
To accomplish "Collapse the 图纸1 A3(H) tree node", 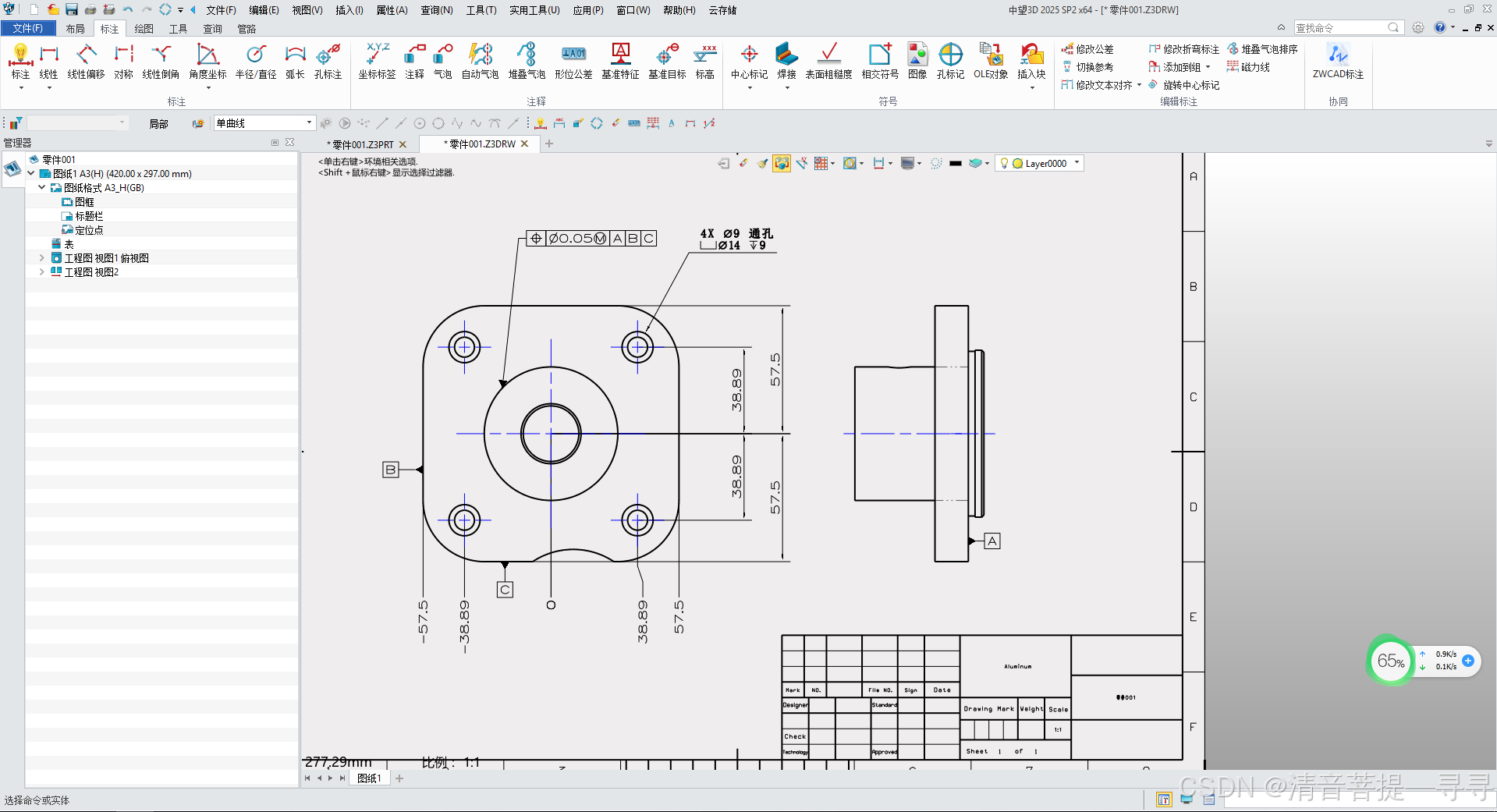I will tap(31, 173).
